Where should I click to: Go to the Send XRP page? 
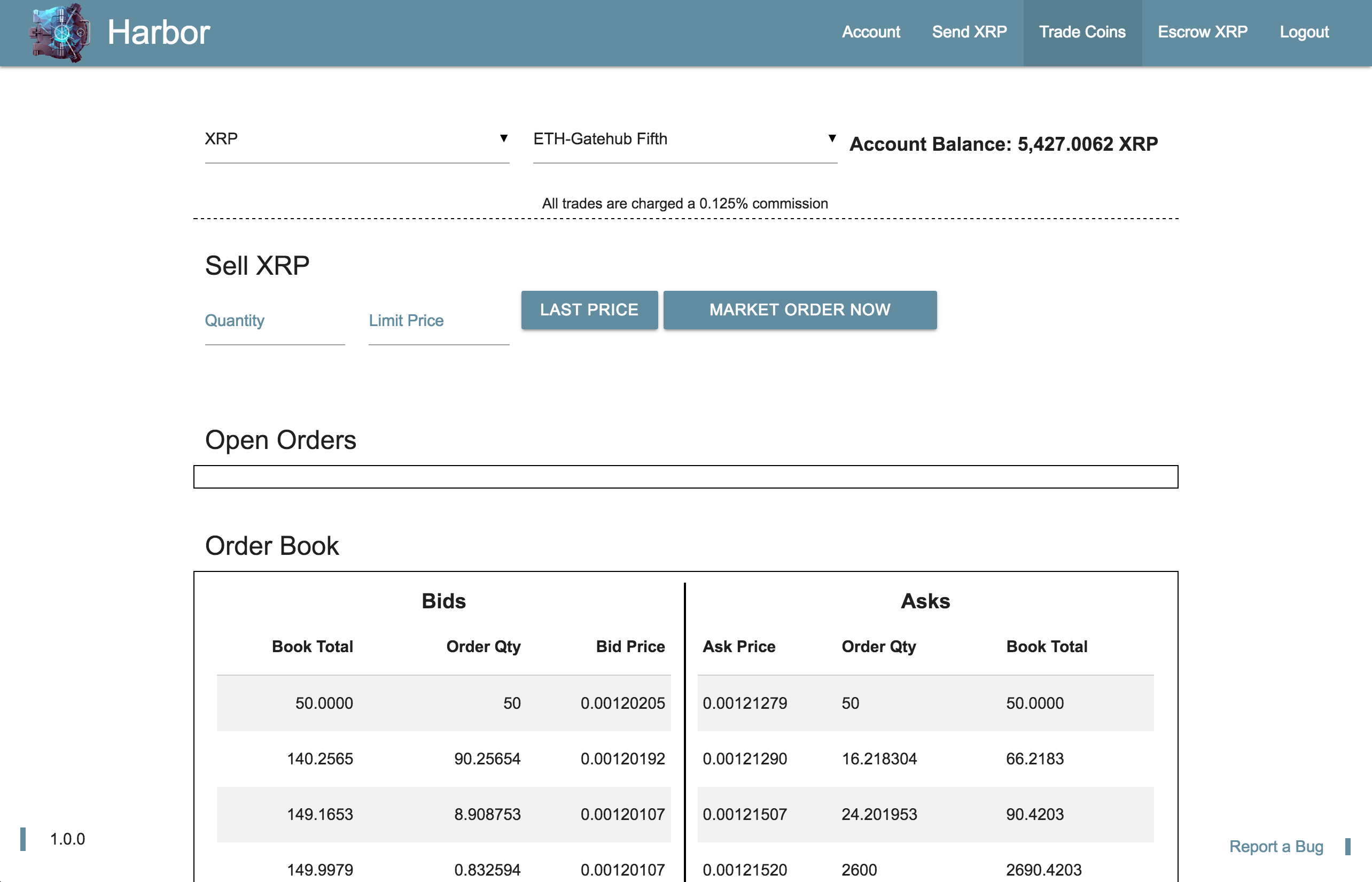click(969, 32)
